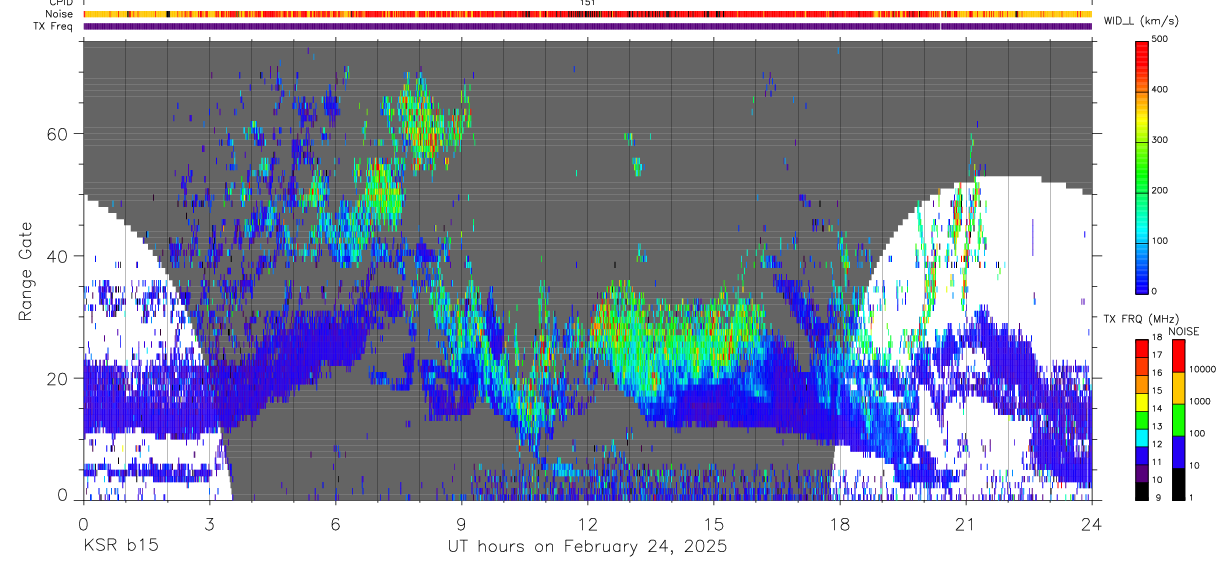Click the '100' label on the WID color bar
This screenshot has width=1228, height=567.
coord(1160,241)
